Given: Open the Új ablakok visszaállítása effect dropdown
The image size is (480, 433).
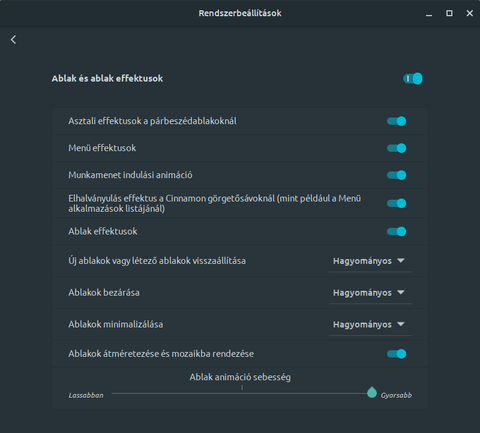Looking at the screenshot, I should 370,261.
